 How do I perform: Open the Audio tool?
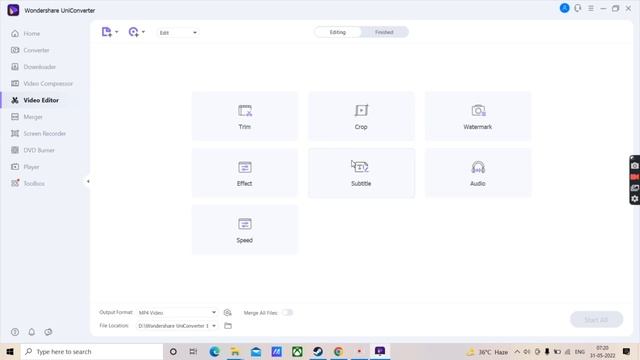(x=478, y=173)
